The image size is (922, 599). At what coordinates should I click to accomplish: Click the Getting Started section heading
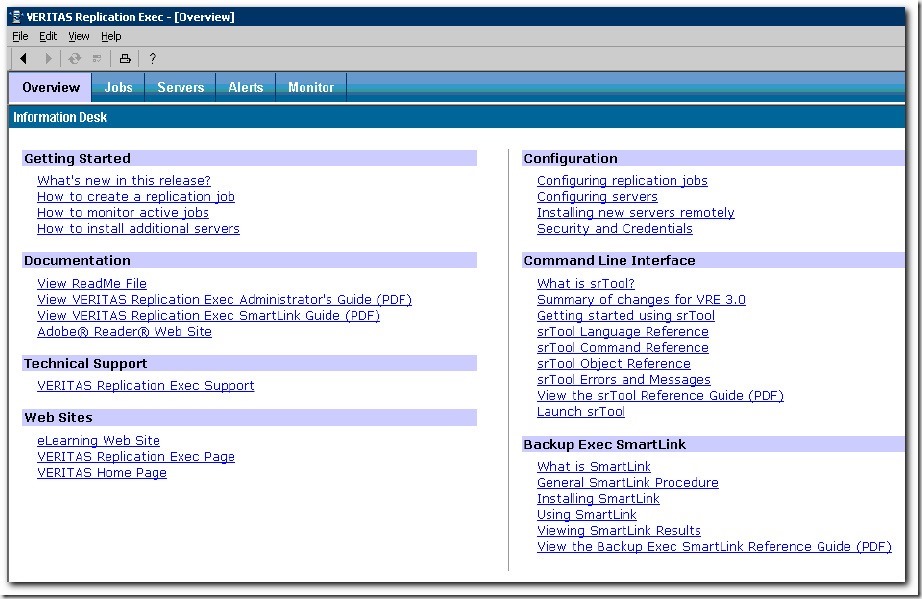coord(78,158)
